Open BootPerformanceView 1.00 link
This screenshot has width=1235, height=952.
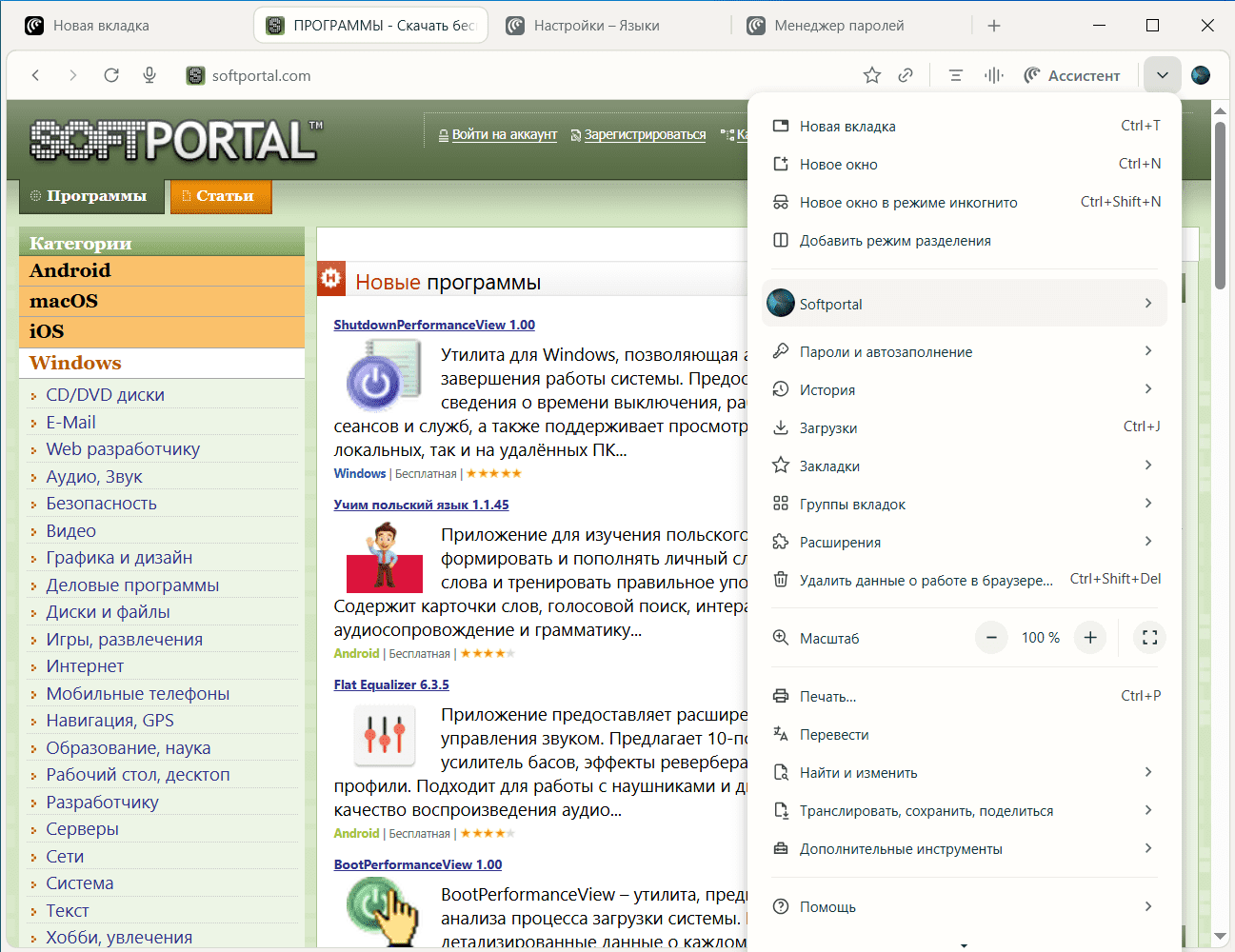[x=418, y=864]
